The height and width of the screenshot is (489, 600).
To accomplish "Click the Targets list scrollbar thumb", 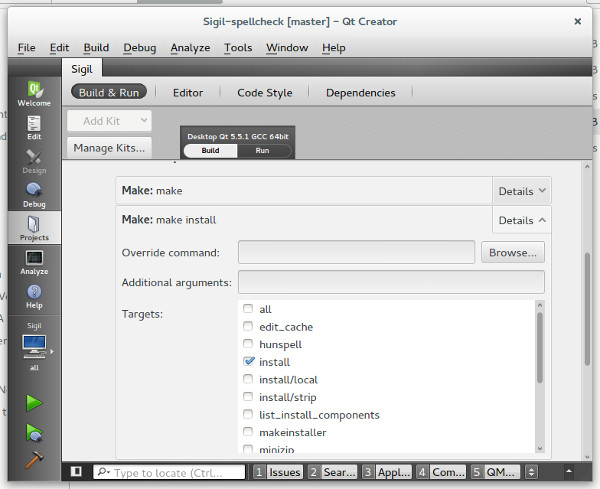I will [x=540, y=347].
